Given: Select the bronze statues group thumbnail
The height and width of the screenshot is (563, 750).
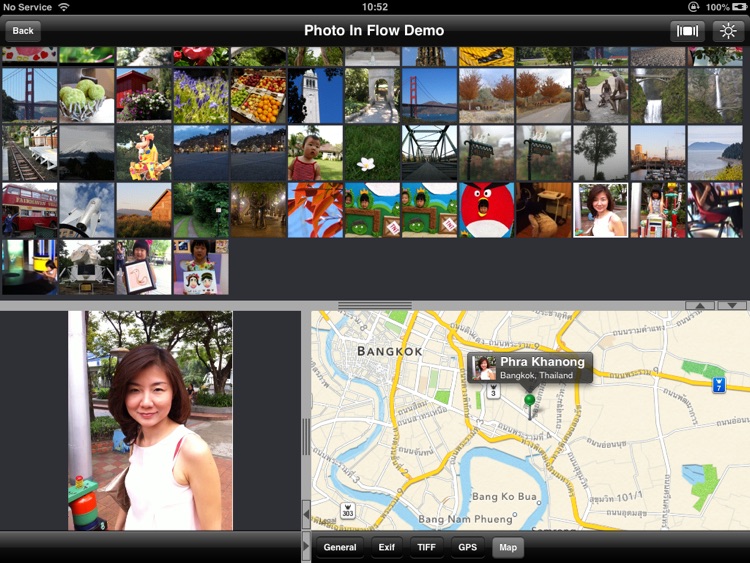Looking at the screenshot, I should click(x=601, y=96).
